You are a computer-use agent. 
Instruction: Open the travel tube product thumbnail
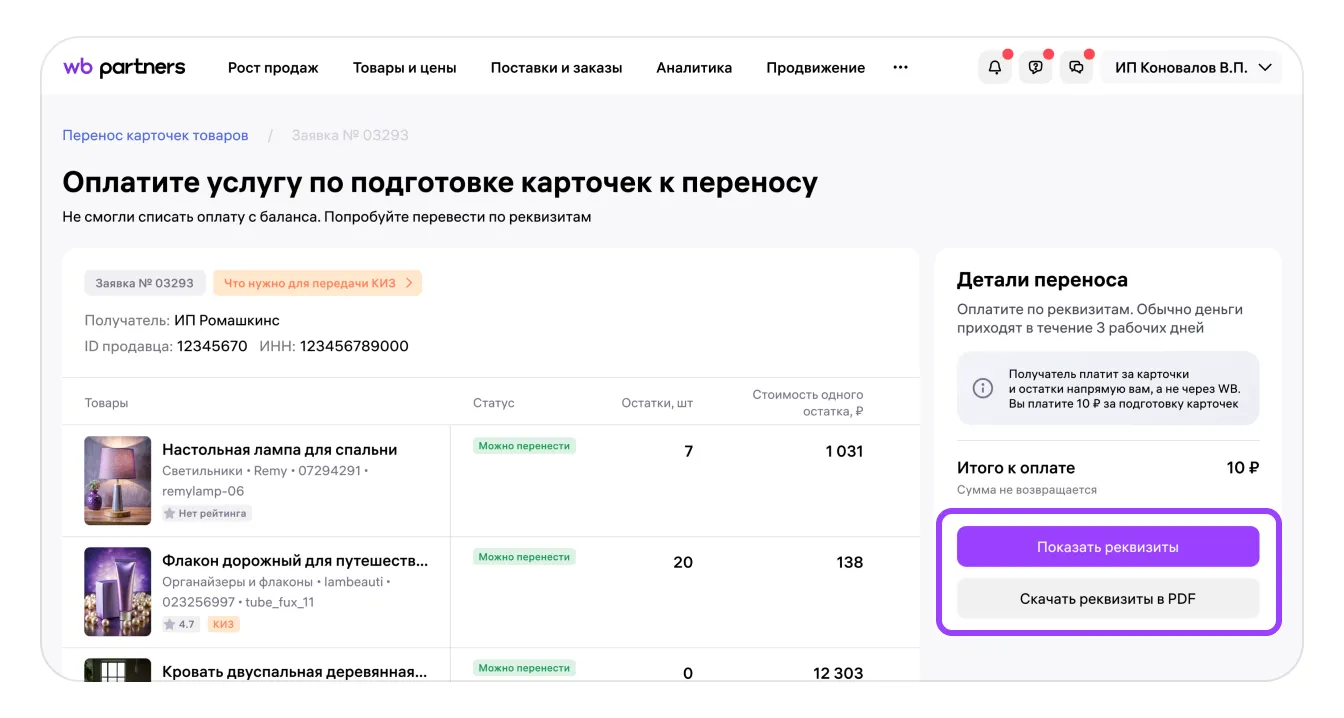tap(118, 592)
